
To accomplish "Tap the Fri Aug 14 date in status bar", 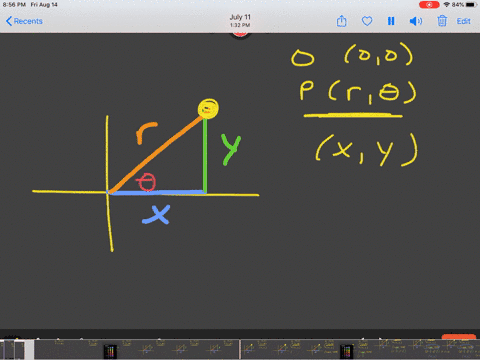I will click(44, 5).
